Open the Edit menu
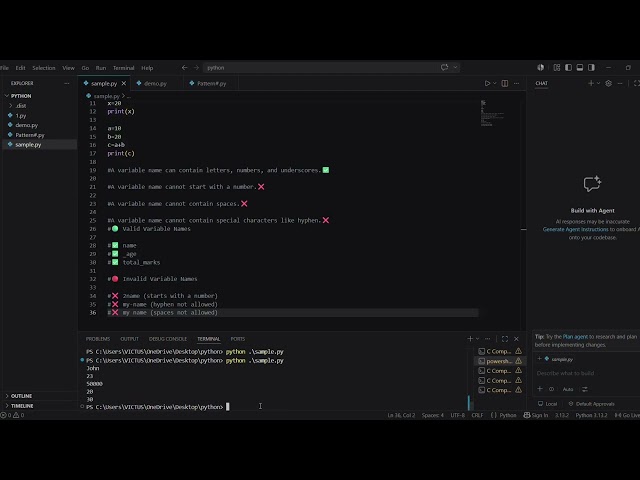 coord(20,68)
